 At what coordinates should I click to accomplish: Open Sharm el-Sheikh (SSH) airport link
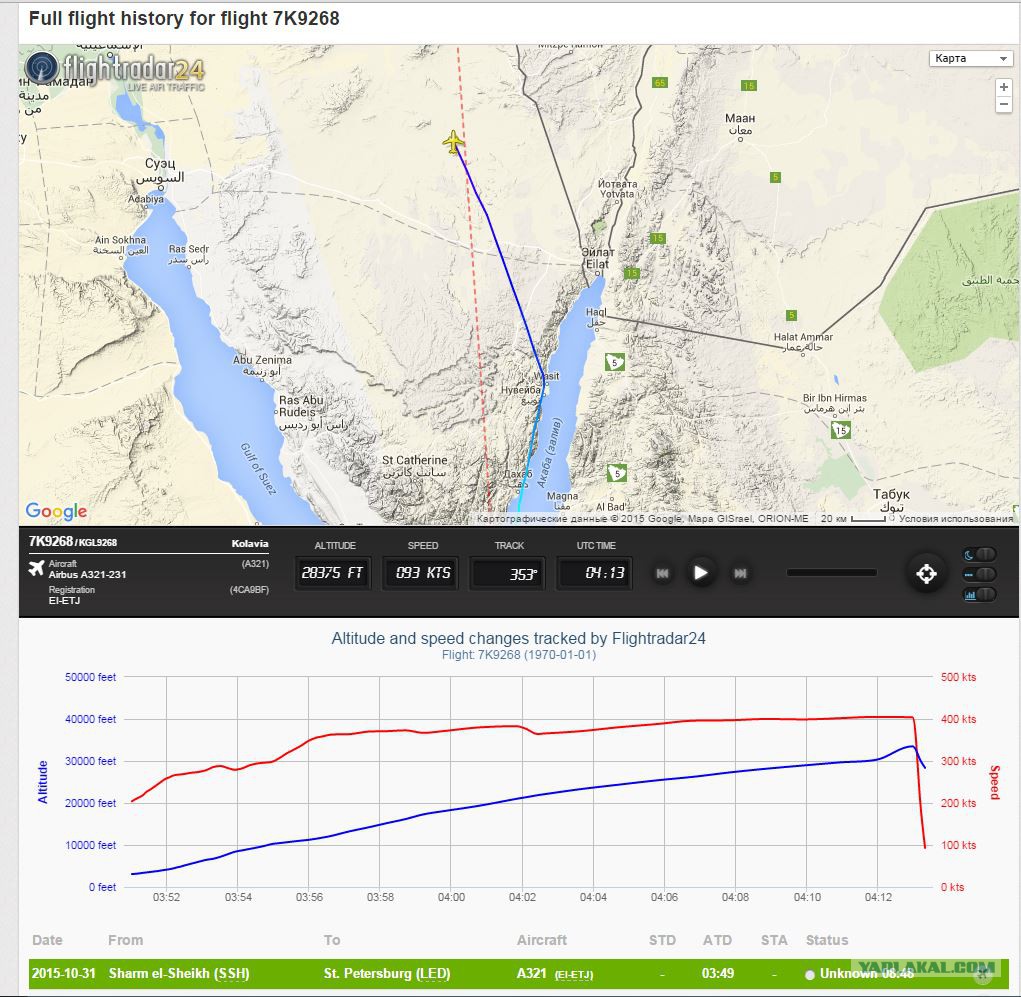[179, 974]
